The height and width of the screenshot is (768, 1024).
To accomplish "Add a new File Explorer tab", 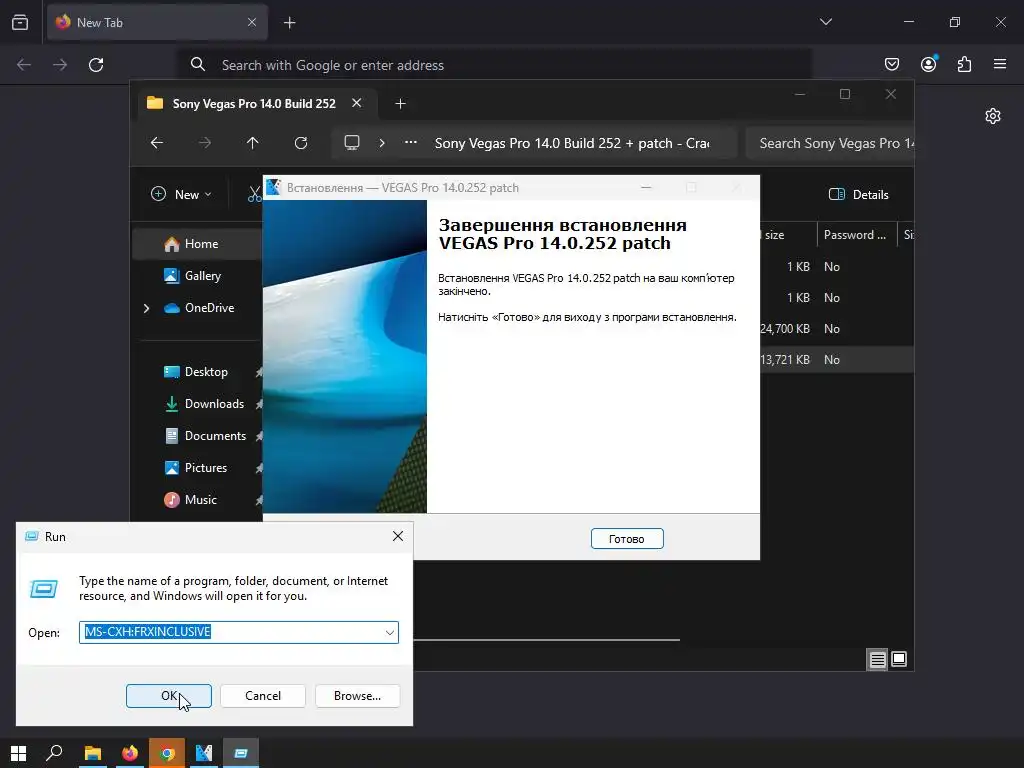I will [400, 103].
